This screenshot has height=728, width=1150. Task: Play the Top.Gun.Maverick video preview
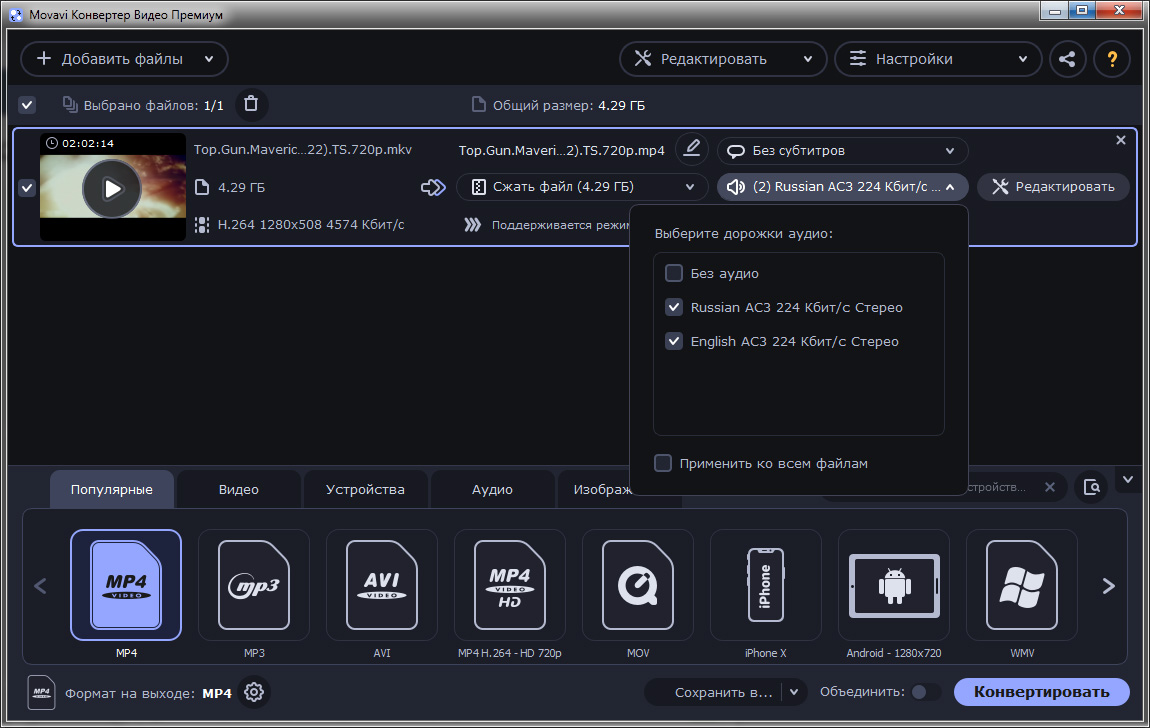pyautogui.click(x=111, y=188)
